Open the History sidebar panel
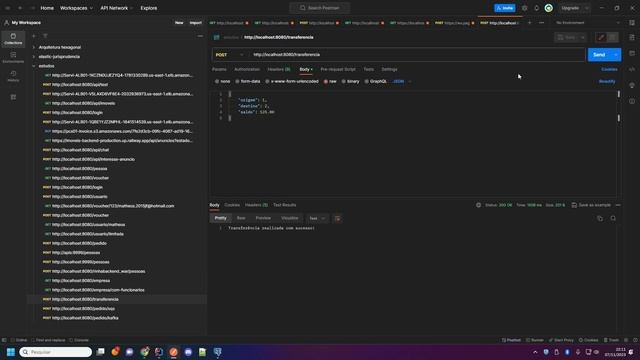The width and height of the screenshot is (640, 360). (x=13, y=76)
